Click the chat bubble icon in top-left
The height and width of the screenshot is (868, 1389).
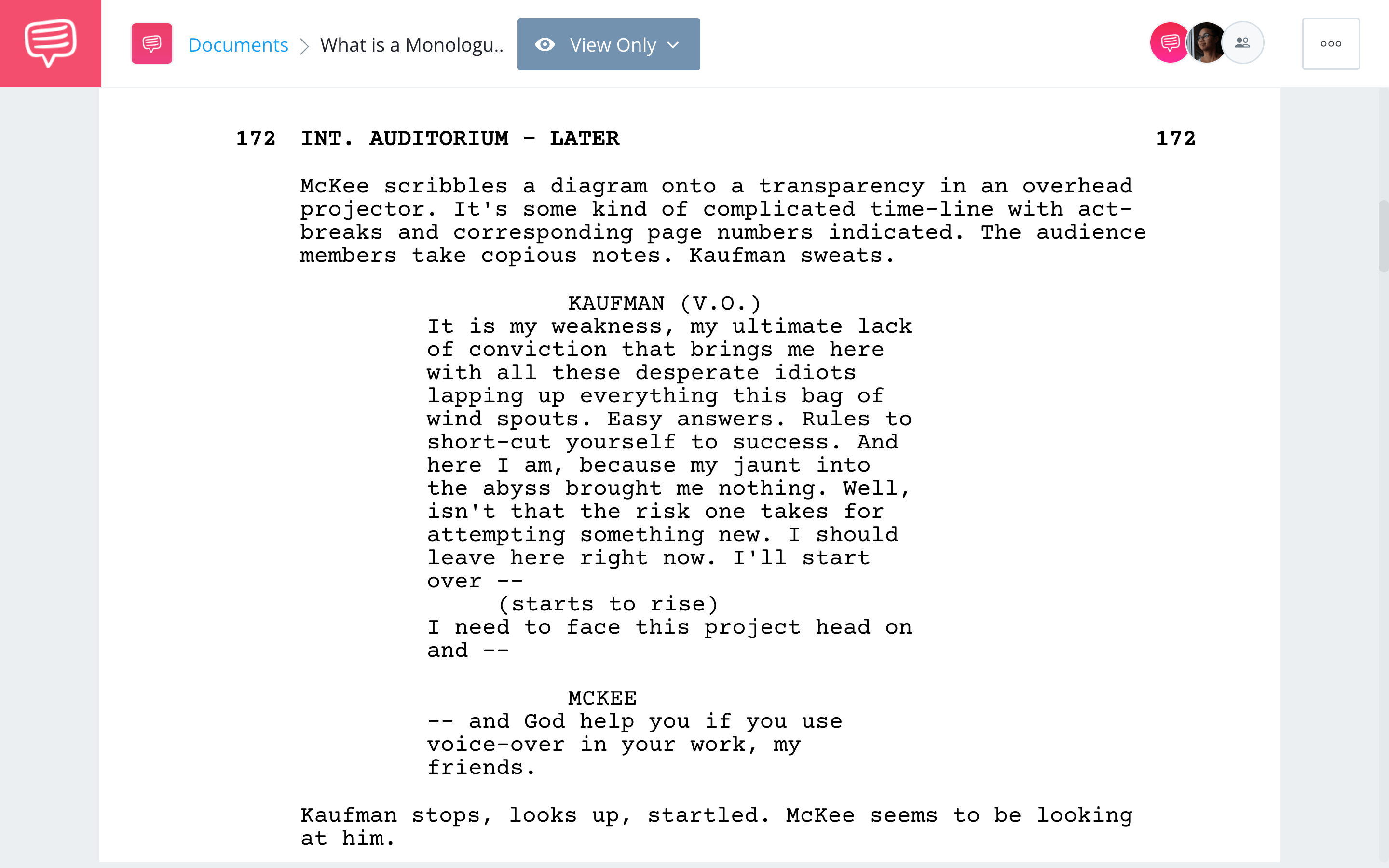50,43
